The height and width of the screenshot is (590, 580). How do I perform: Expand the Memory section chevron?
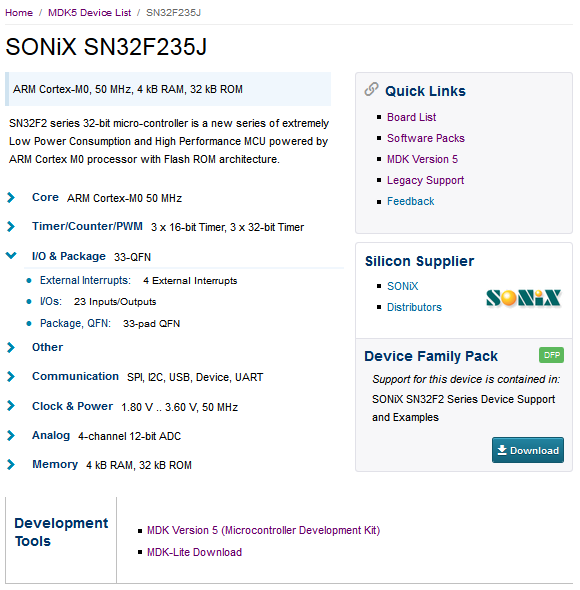pos(11,465)
